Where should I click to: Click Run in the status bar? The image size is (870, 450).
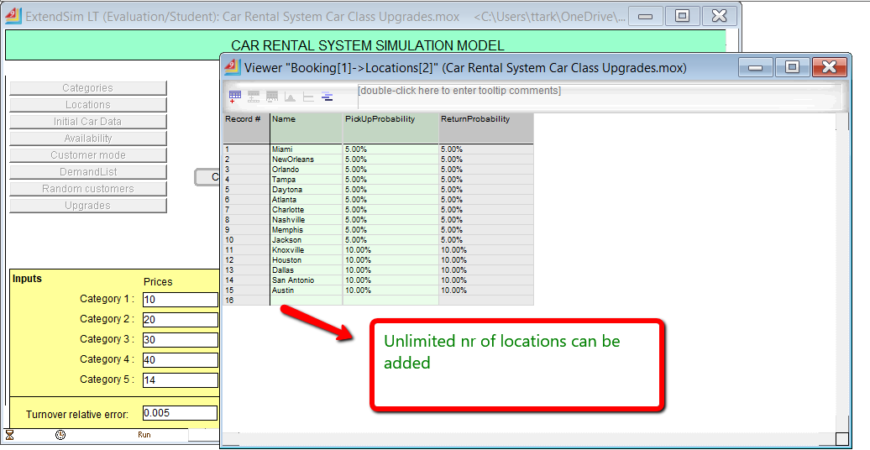click(x=144, y=435)
